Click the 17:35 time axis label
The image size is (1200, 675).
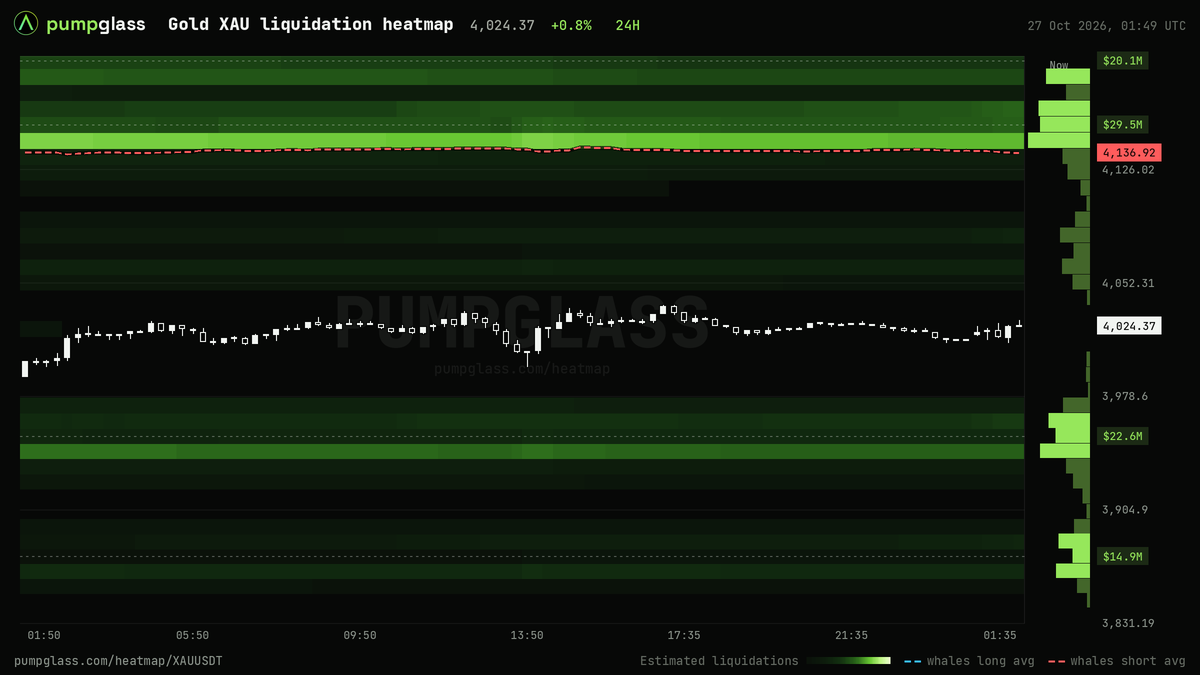point(684,635)
